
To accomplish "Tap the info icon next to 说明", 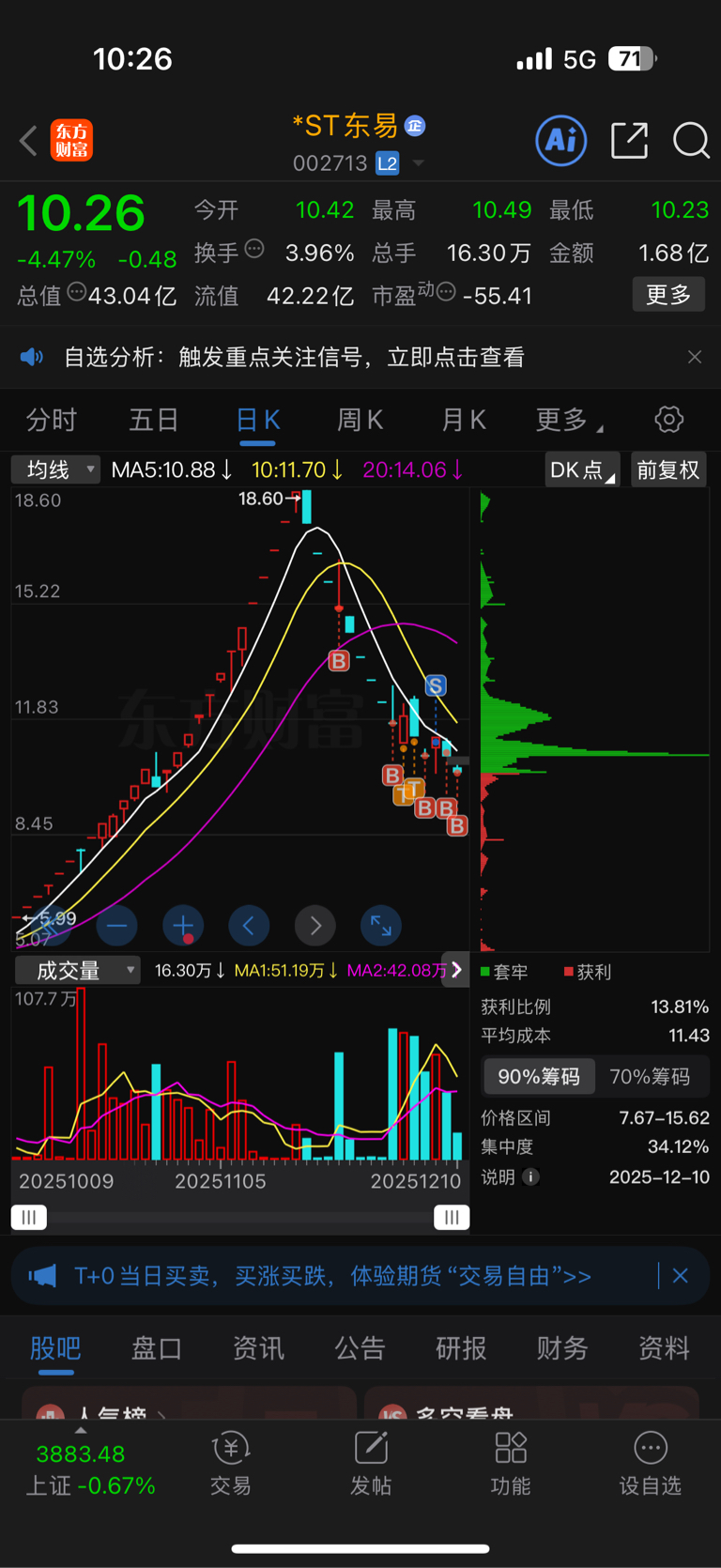I will (530, 1176).
